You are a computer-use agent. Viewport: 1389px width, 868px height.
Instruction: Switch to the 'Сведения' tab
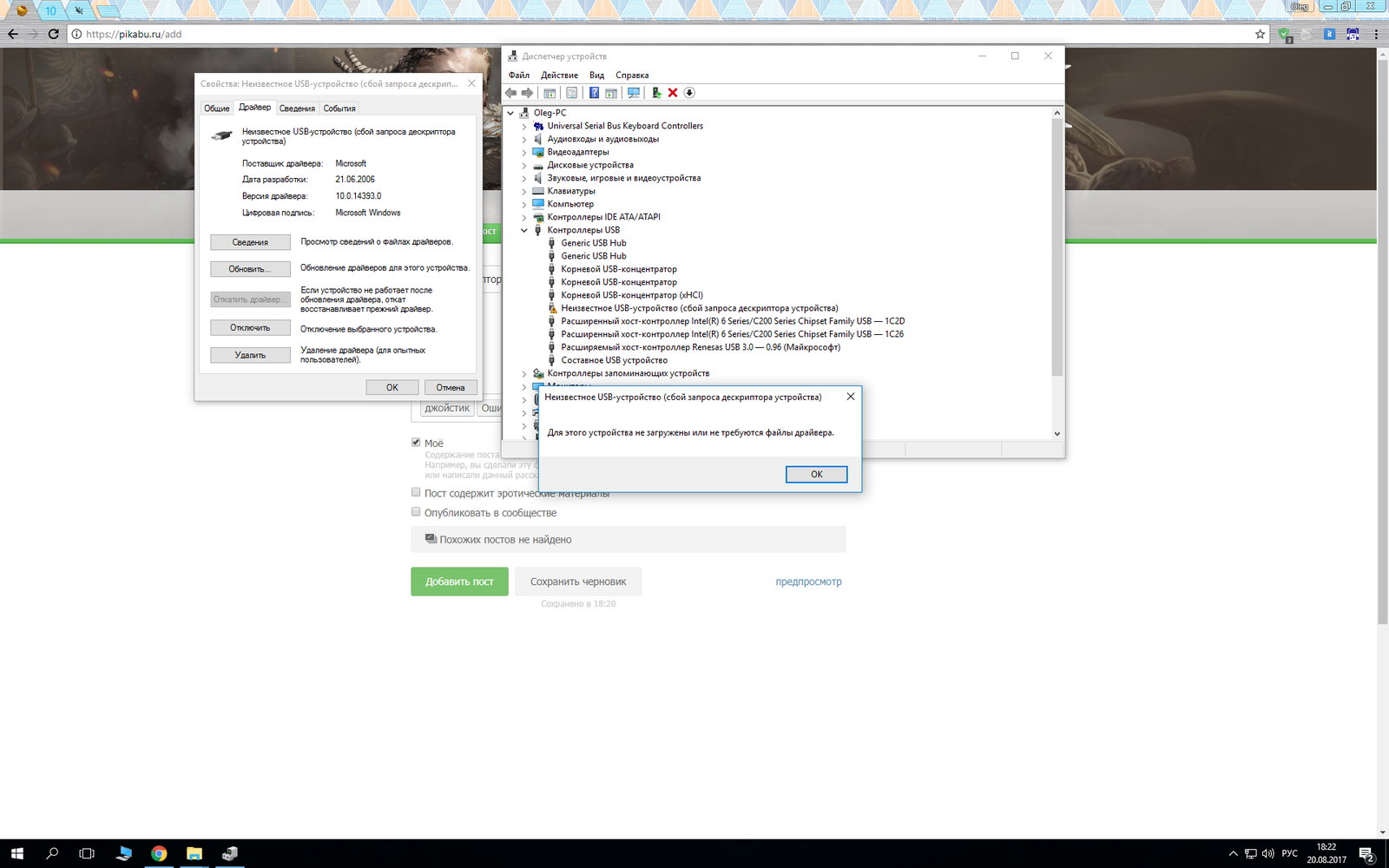(297, 108)
